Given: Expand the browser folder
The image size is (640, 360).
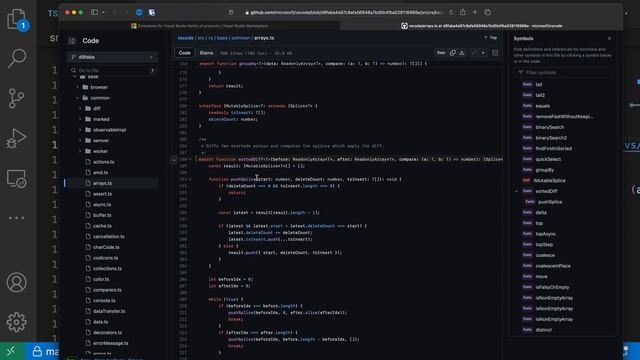Looking at the screenshot, I should [x=78, y=87].
